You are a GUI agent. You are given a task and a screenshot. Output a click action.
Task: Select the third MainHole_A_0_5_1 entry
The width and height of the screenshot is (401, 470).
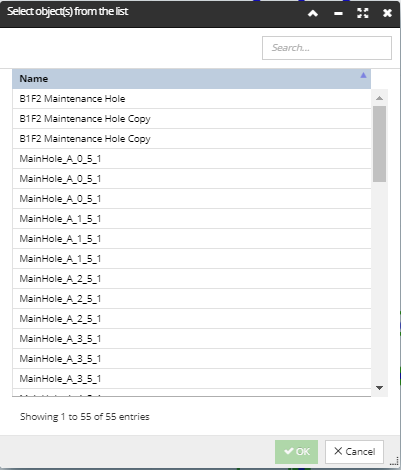click(192, 199)
